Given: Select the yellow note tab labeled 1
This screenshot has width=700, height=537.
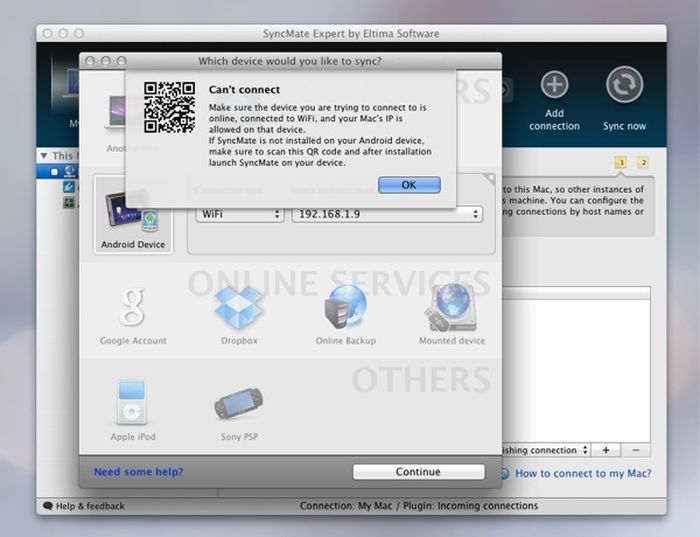Looking at the screenshot, I should click(x=621, y=162).
